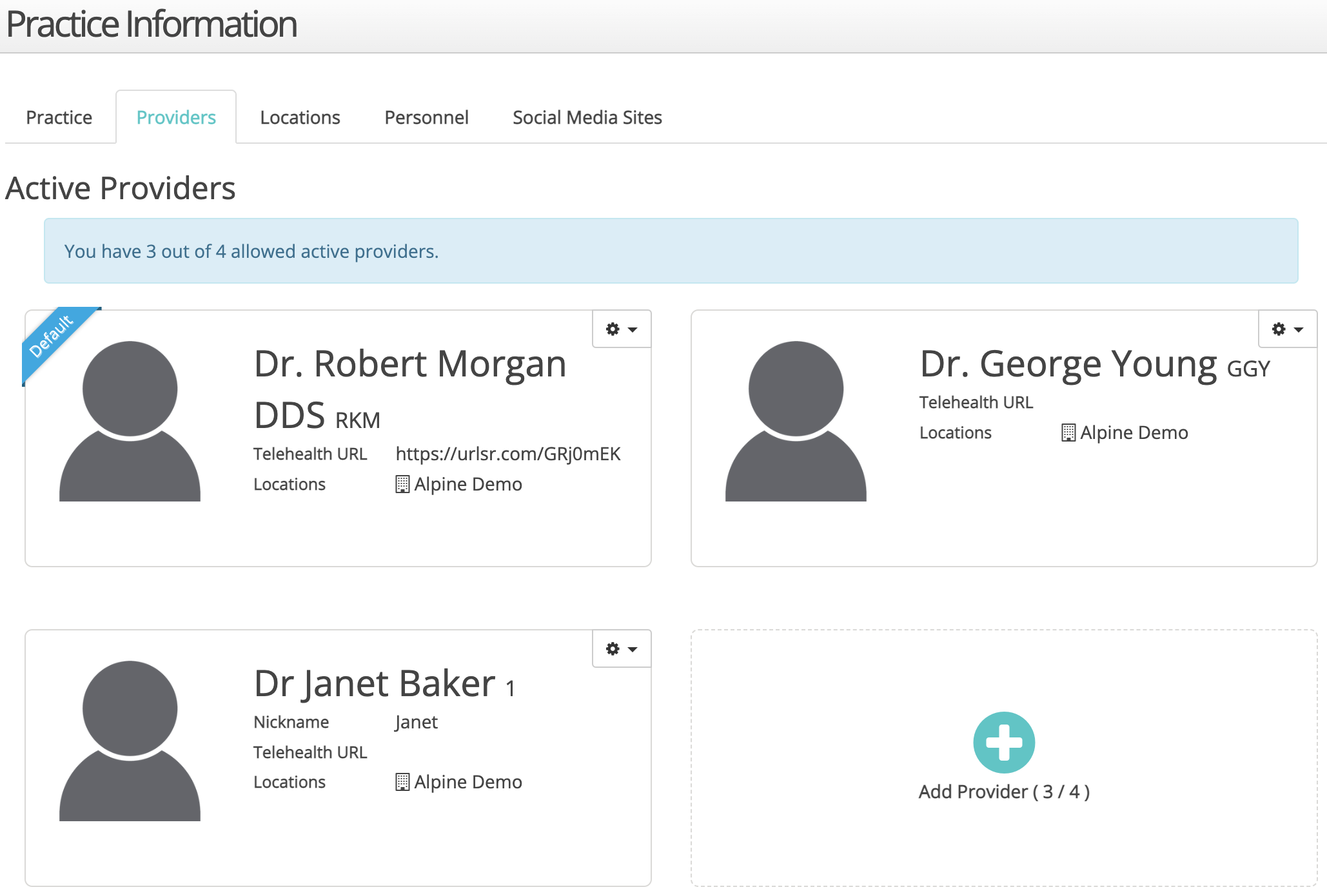The height and width of the screenshot is (896, 1327).
Task: Click Alpine Demo in Robert Morgan's card
Action: click(468, 484)
